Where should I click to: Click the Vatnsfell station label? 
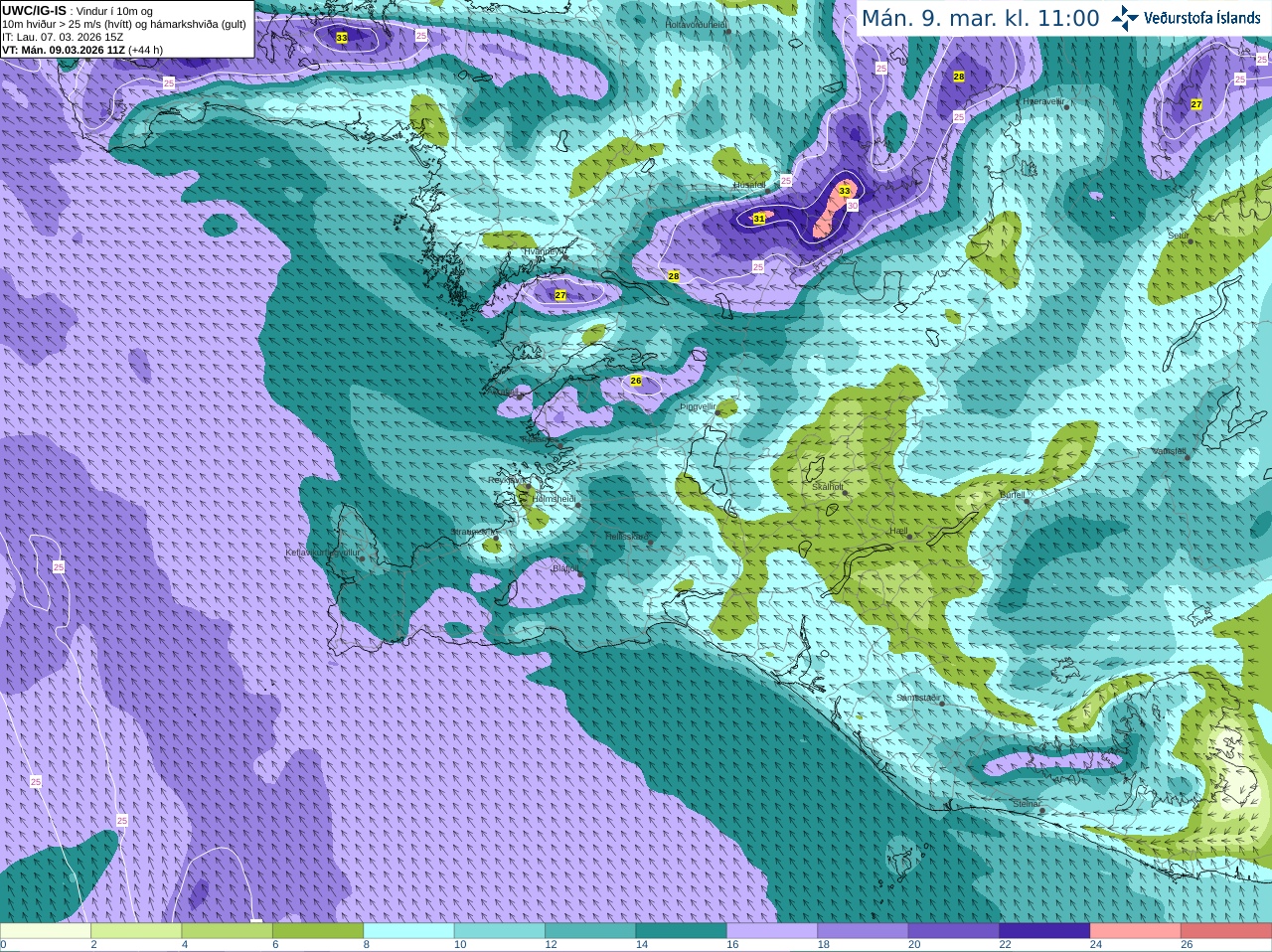pyautogui.click(x=1170, y=451)
